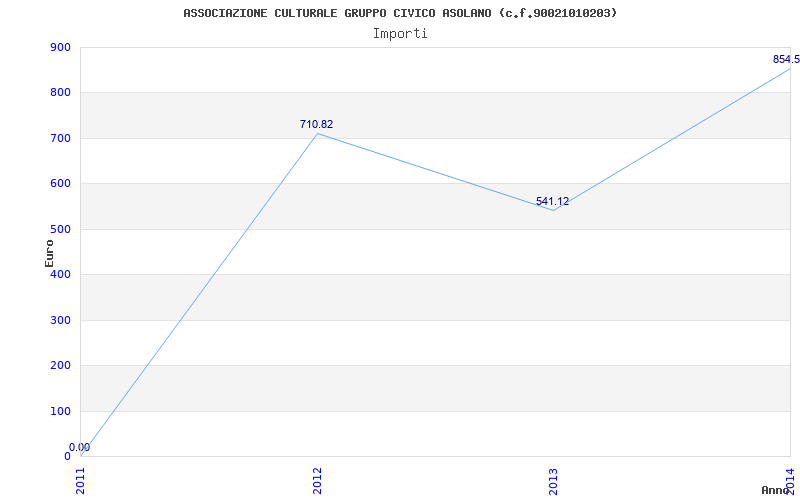Click the Anno axis title
Screen dimensions: 800x500
(774, 490)
